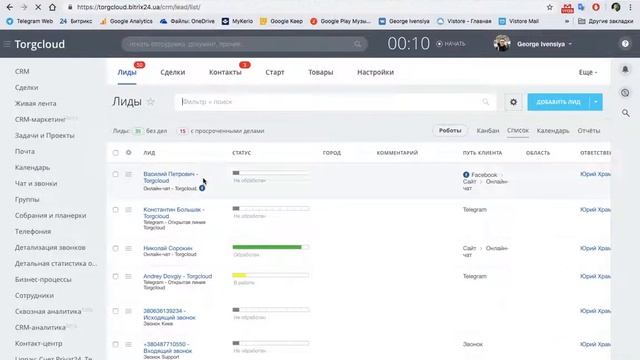This screenshot has height=360, width=640.
Task: Tick the select-all checkbox in the table header
Action: 116,153
